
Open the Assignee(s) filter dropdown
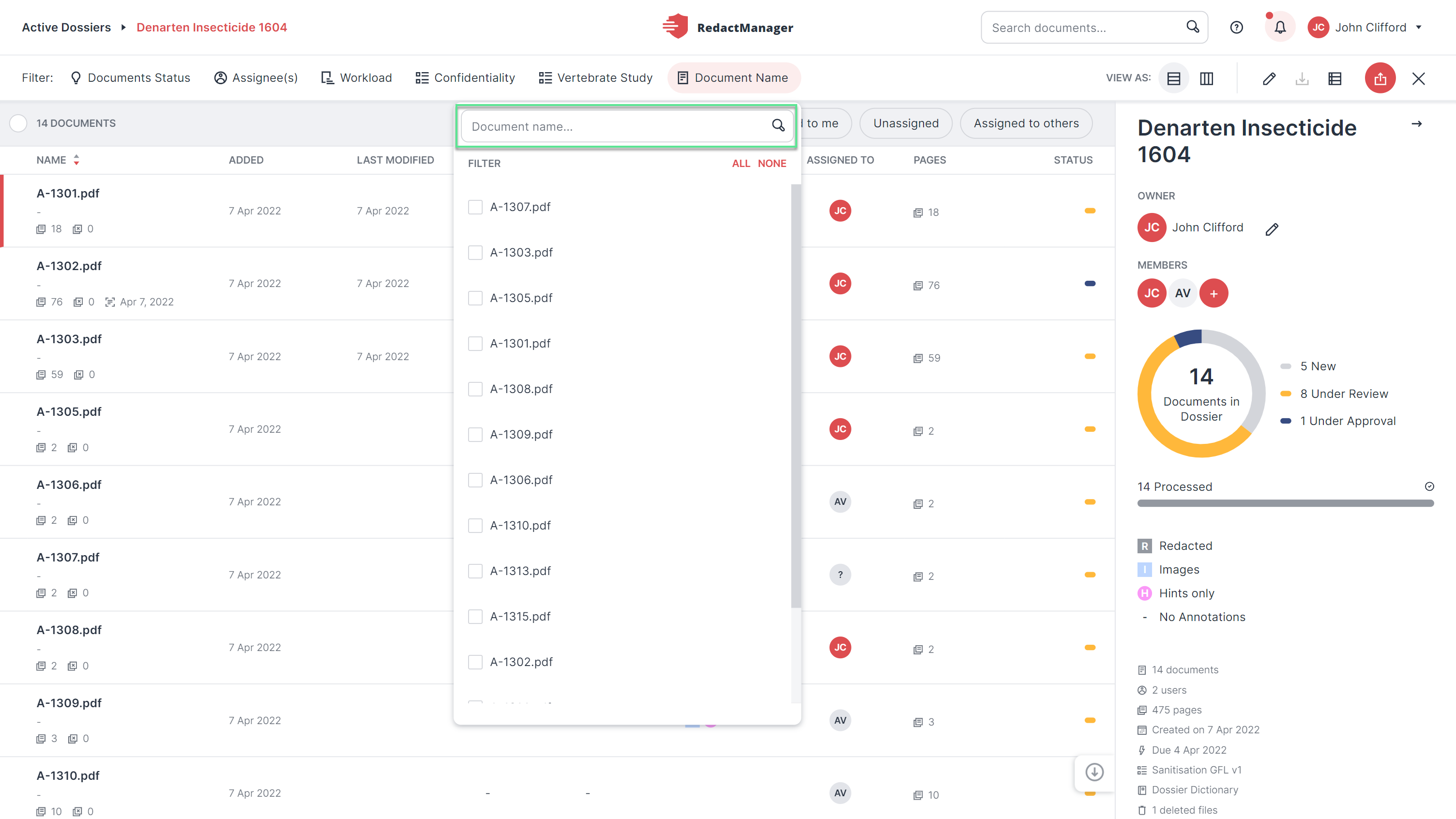256,78
